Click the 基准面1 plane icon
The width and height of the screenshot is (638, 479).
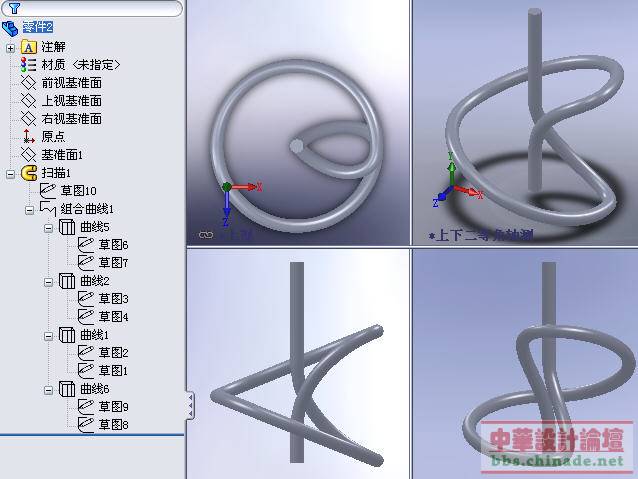coord(28,154)
